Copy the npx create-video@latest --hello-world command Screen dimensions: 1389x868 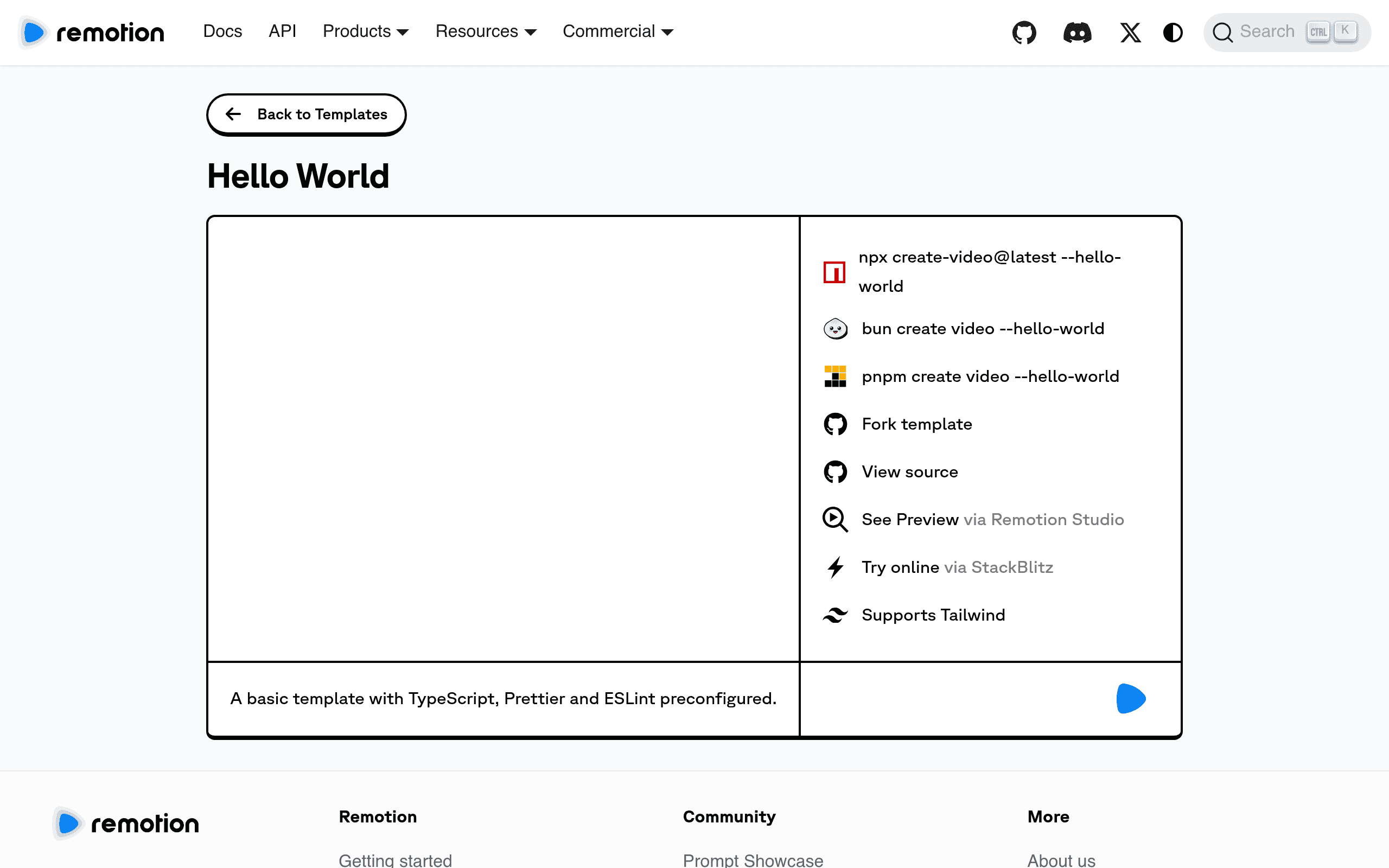point(990,272)
